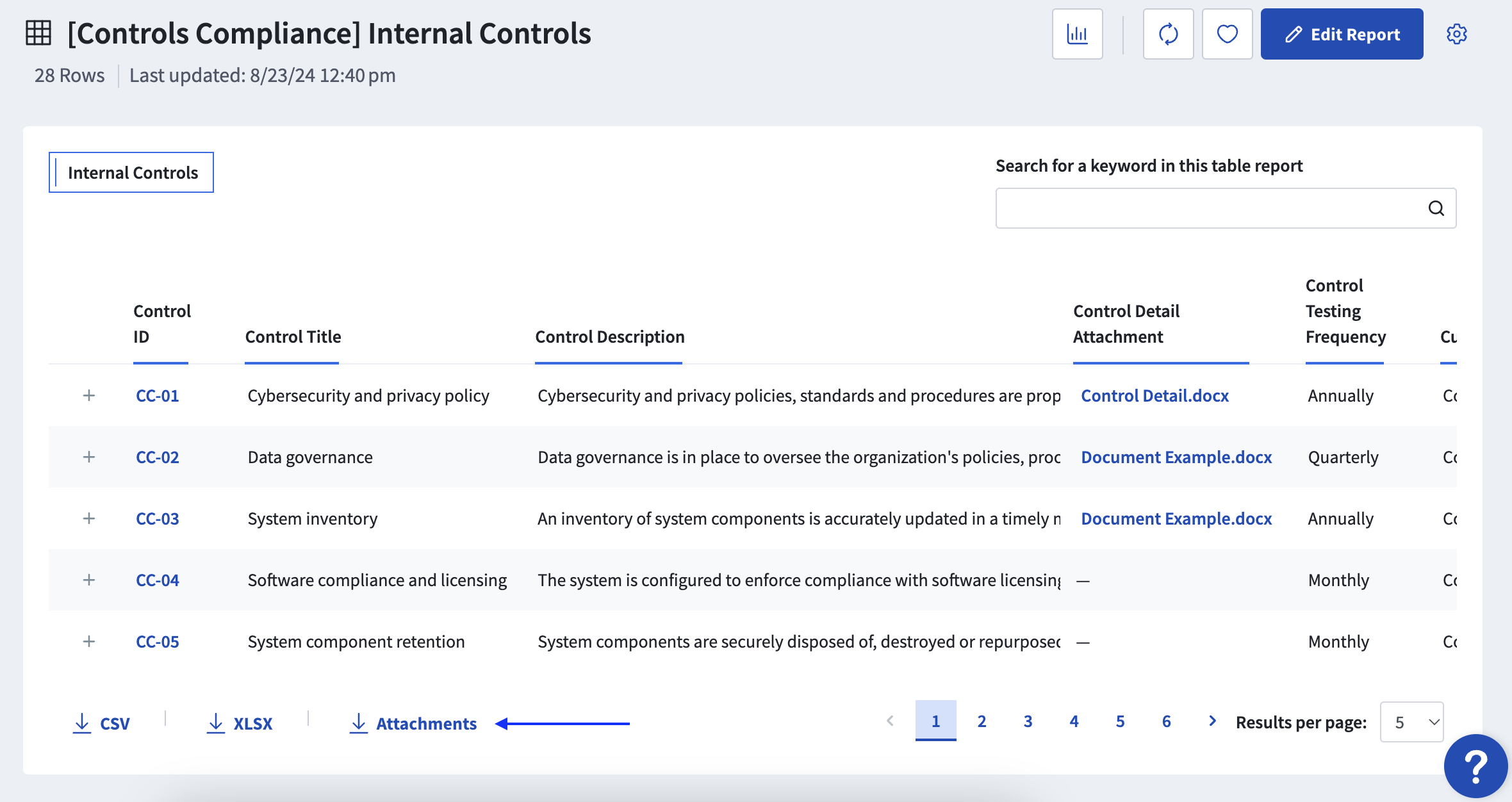Click the next page chevron
This screenshot has height=802, width=1512.
click(x=1212, y=721)
